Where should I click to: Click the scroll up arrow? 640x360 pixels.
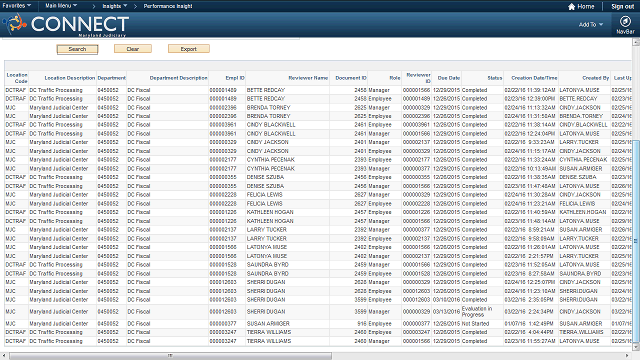click(636, 42)
